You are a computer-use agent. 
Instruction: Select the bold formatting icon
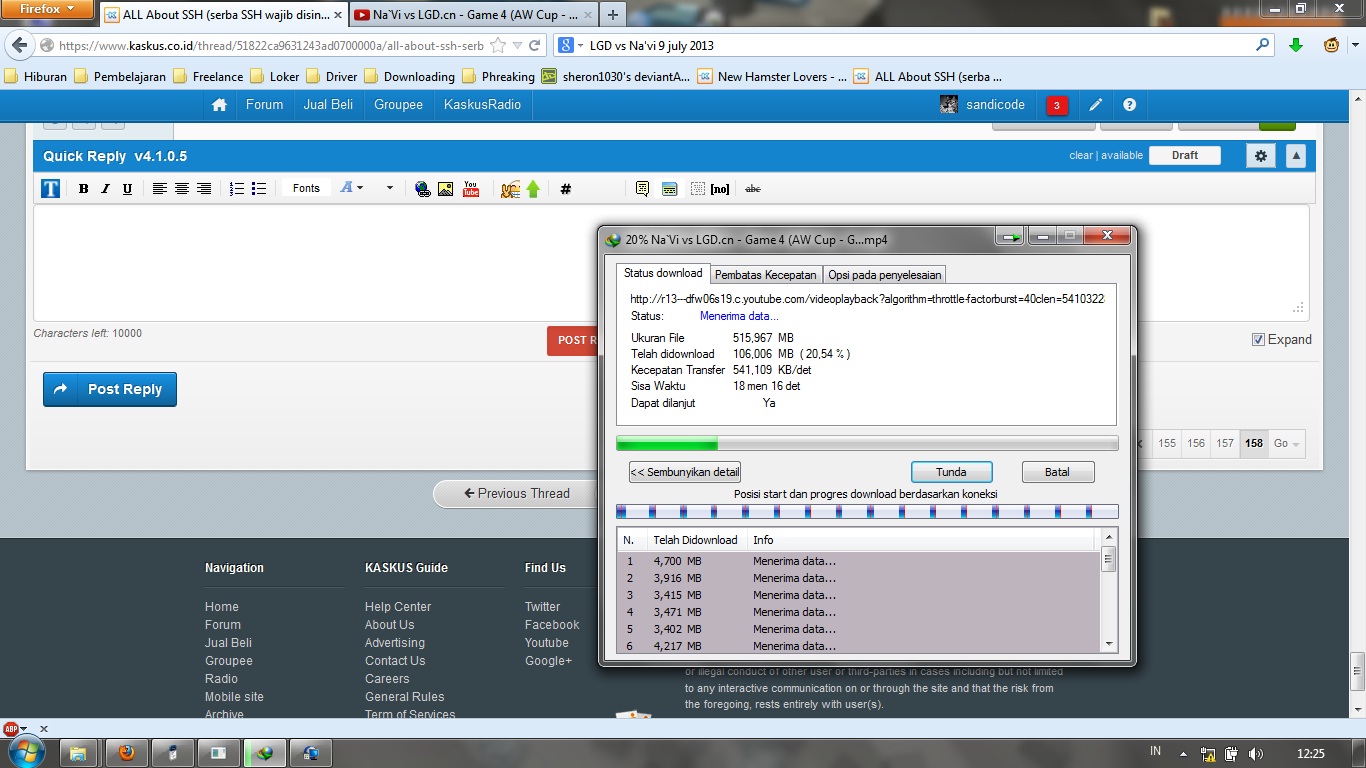click(x=83, y=188)
